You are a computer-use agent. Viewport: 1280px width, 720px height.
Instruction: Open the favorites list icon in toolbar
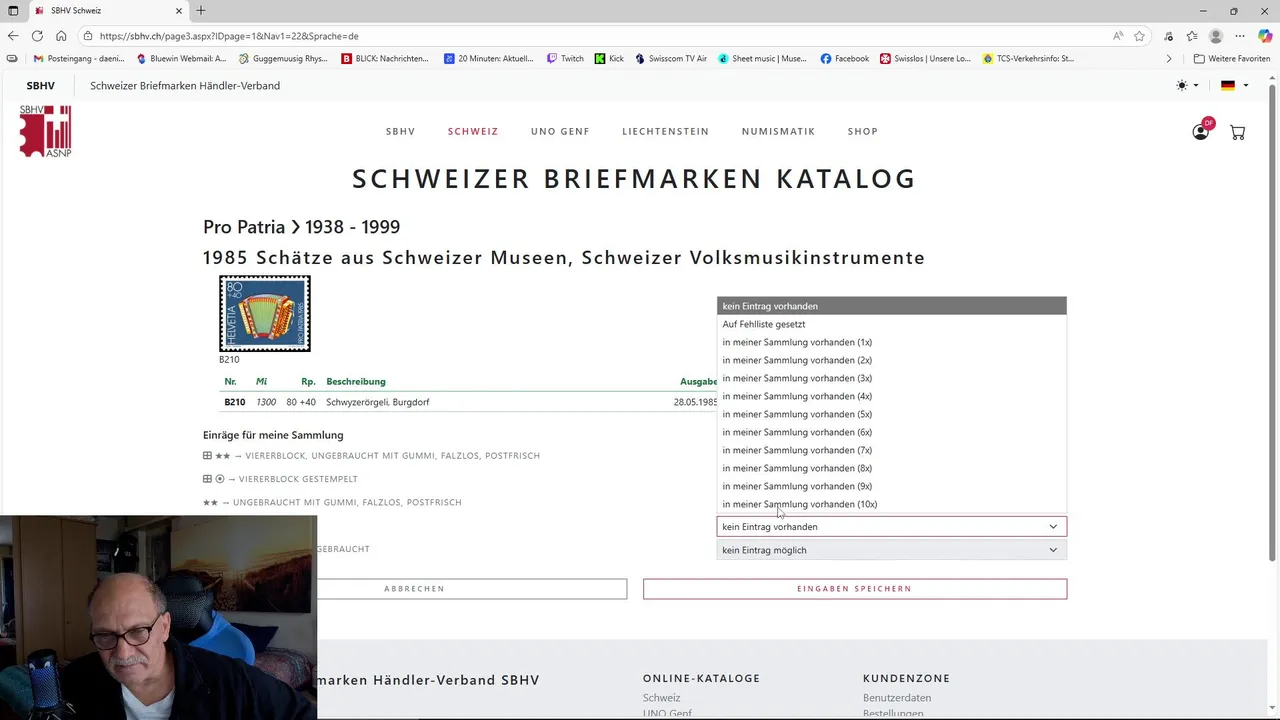(1192, 36)
